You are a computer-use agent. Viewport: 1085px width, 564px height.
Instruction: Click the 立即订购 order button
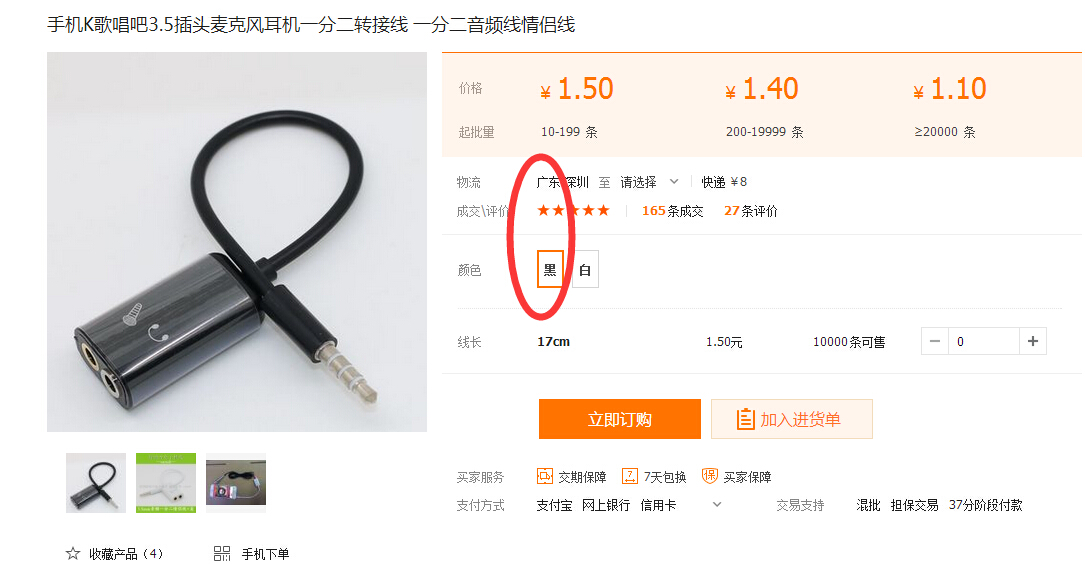pos(619,419)
